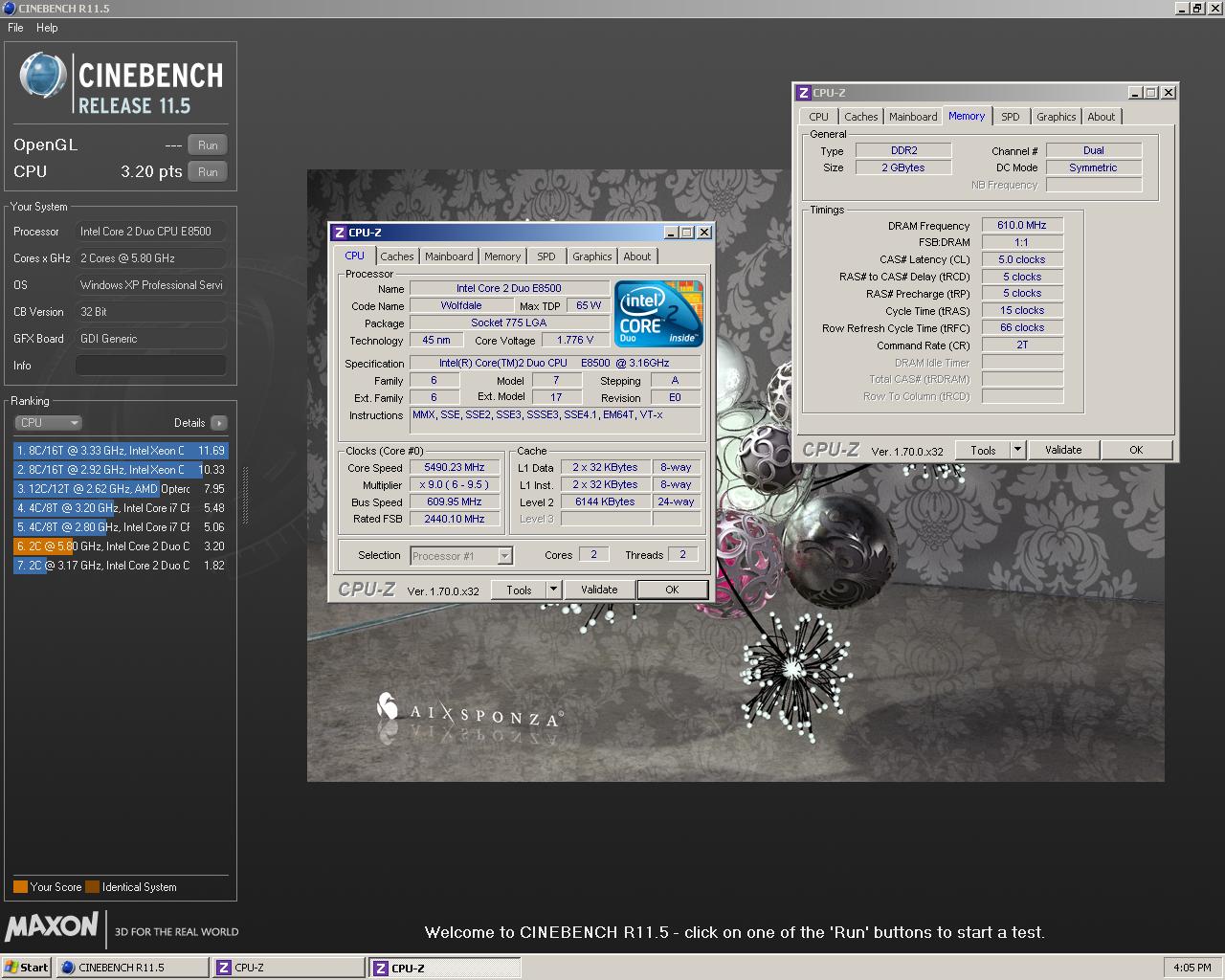Screen dimensions: 1225x980
Task: Click Validate in CPU-Z CPU window
Action: [599, 590]
